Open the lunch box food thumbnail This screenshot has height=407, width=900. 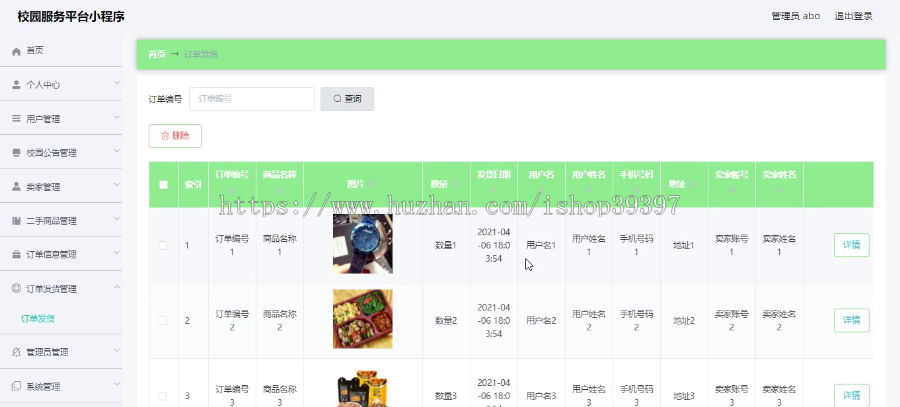[363, 319]
